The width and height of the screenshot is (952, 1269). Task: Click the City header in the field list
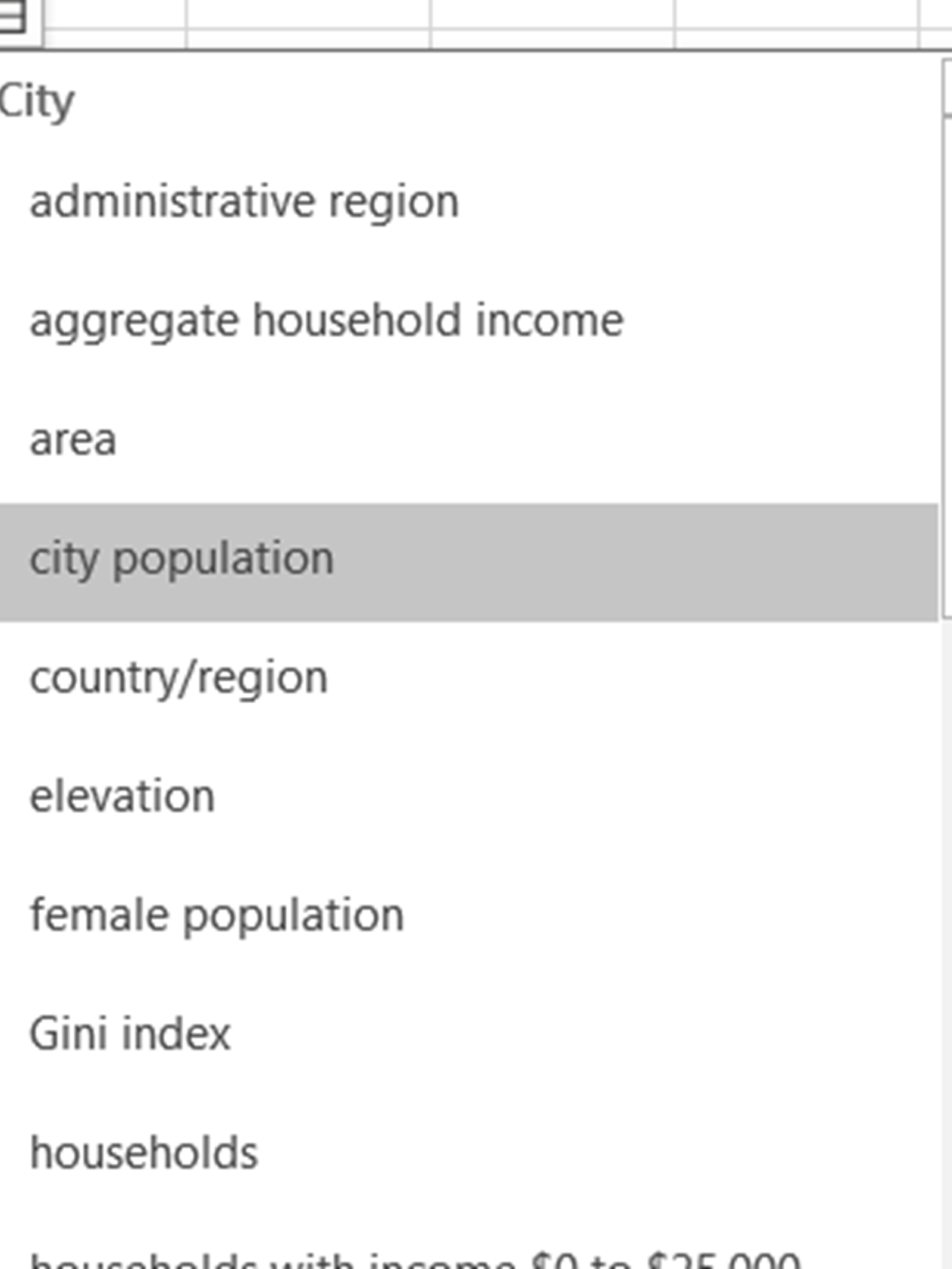37,102
